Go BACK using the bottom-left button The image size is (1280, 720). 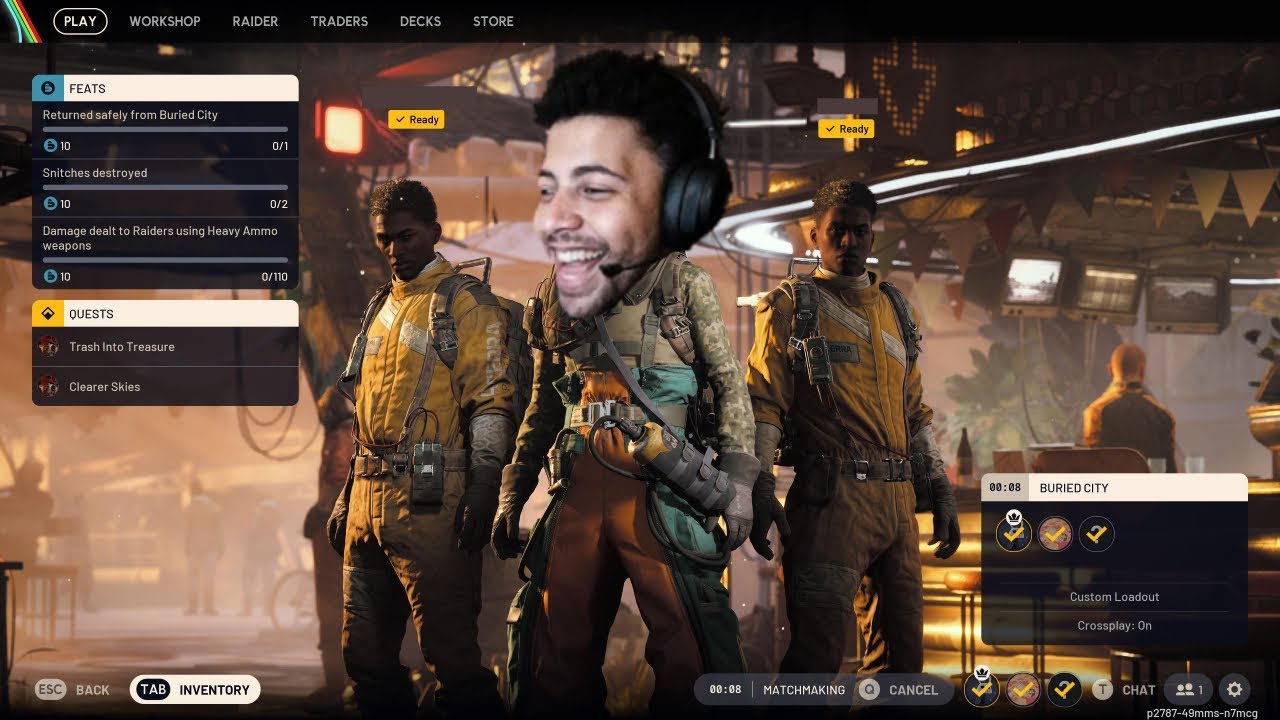(x=72, y=689)
